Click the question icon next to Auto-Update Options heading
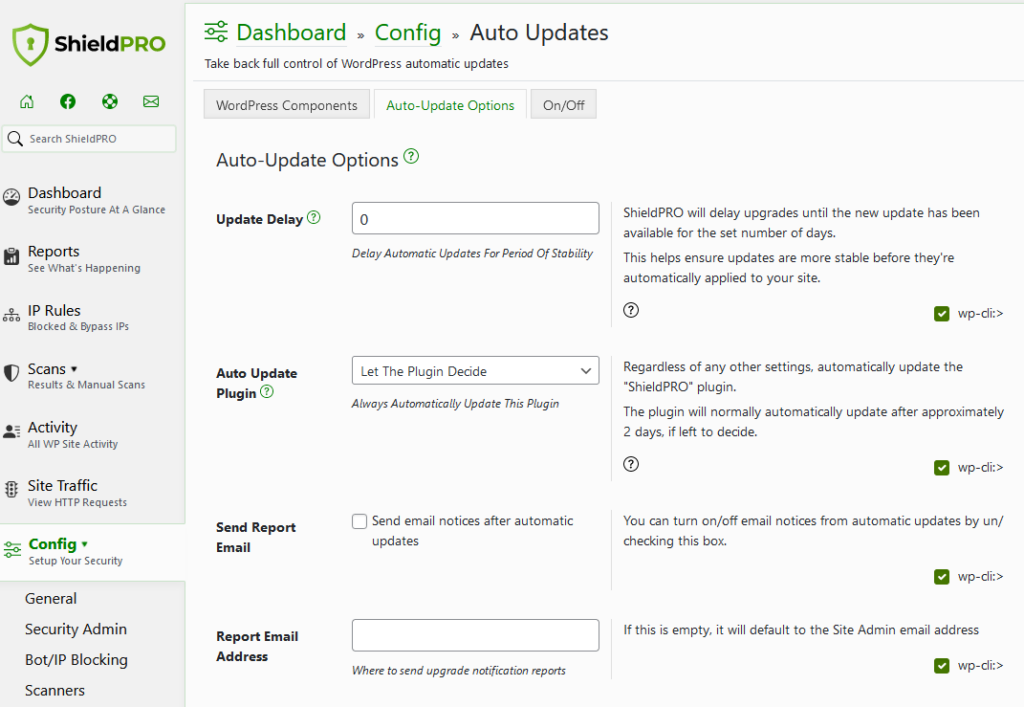The image size is (1024, 707). (411, 157)
